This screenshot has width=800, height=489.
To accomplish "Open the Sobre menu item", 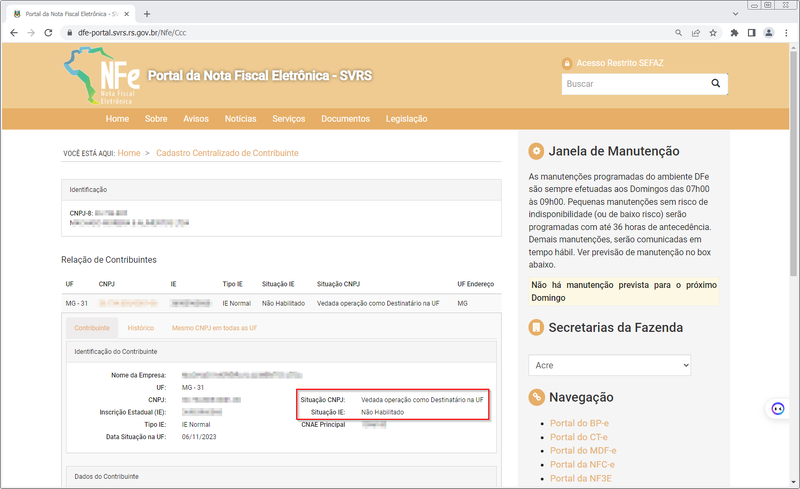I will [x=156, y=118].
